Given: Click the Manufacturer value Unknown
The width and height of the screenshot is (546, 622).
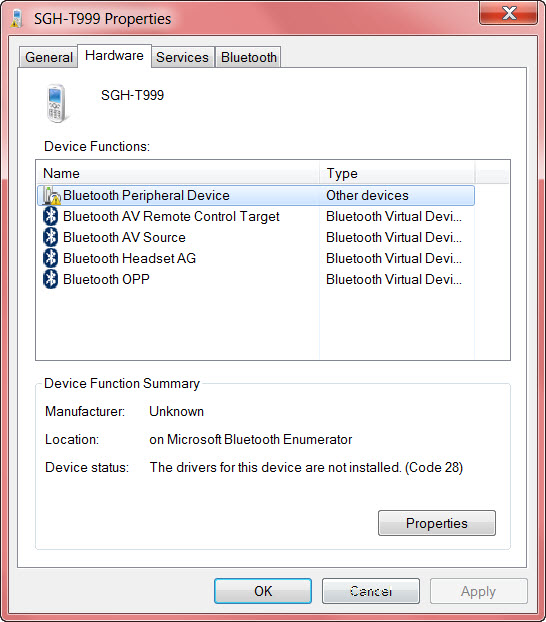Looking at the screenshot, I should 177,411.
